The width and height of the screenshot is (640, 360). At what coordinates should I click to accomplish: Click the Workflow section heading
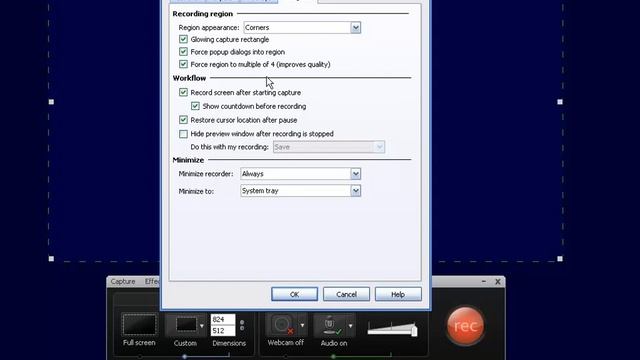pos(189,78)
